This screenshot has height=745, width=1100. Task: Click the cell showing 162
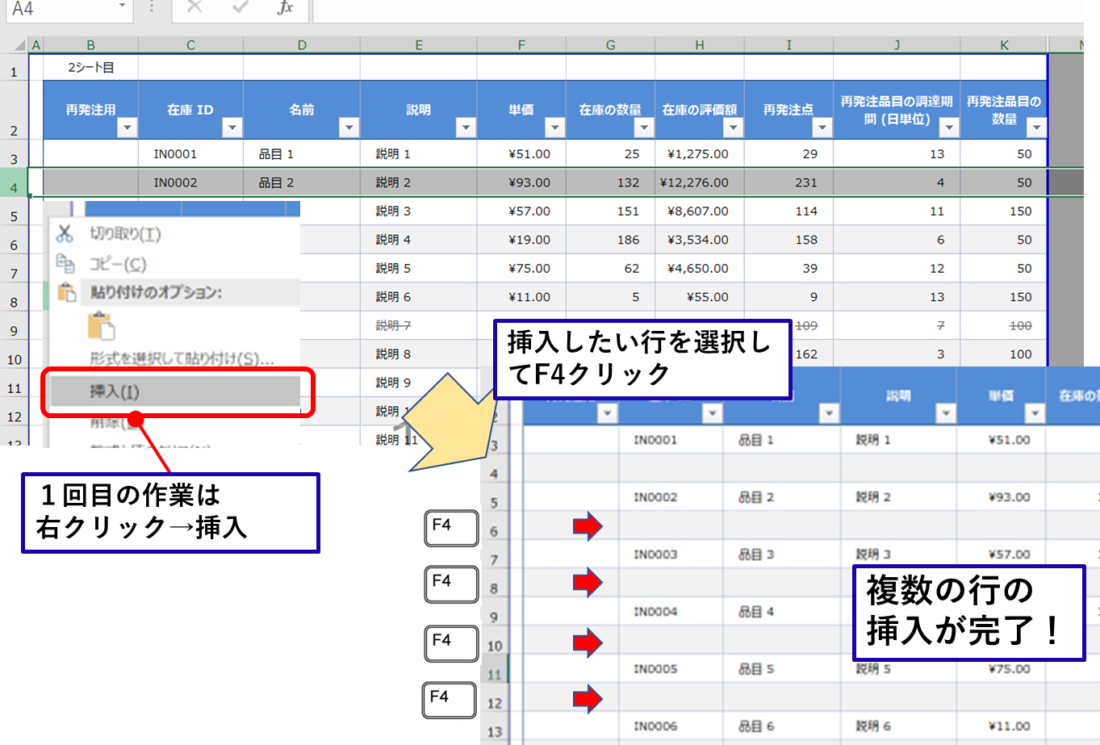pos(807,354)
